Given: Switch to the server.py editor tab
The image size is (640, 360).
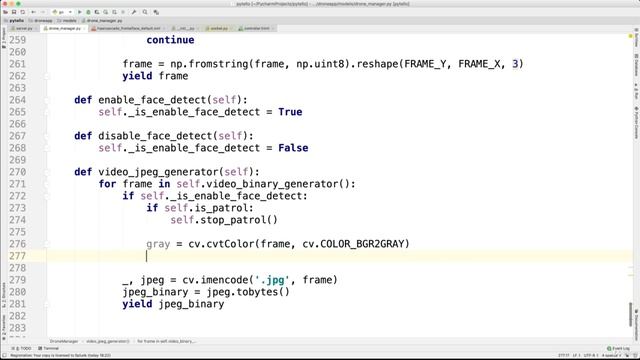Looking at the screenshot, I should click(x=22, y=29).
